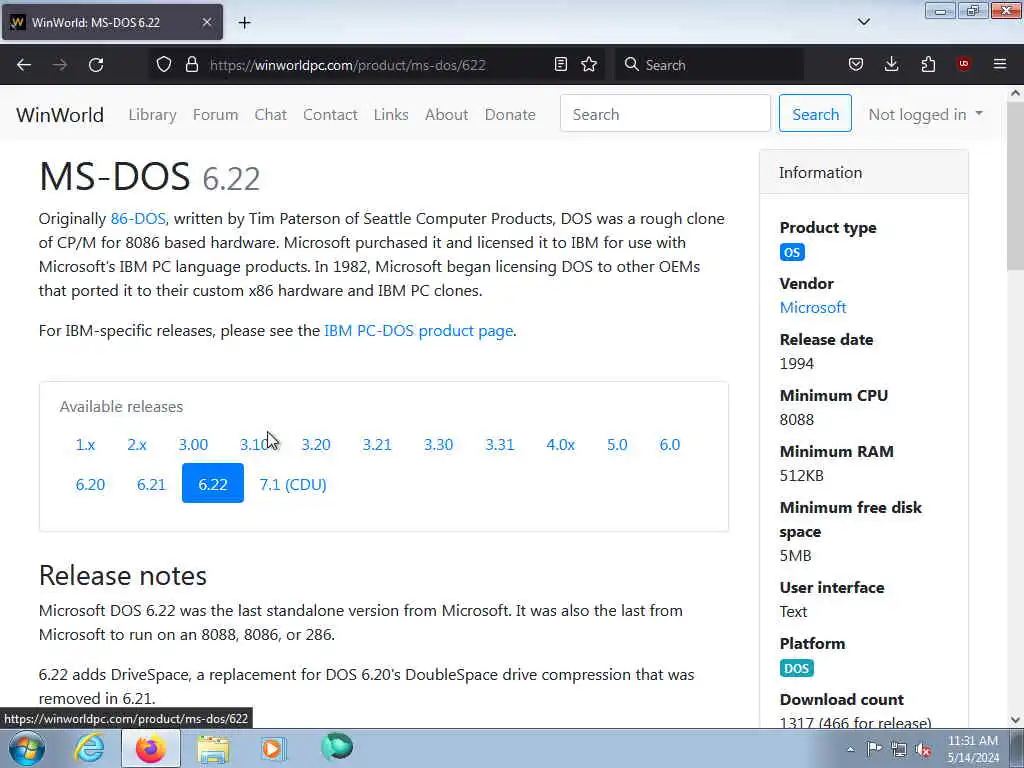
Task: Focus the Firefox toolbar search box
Action: pyautogui.click(x=709, y=65)
